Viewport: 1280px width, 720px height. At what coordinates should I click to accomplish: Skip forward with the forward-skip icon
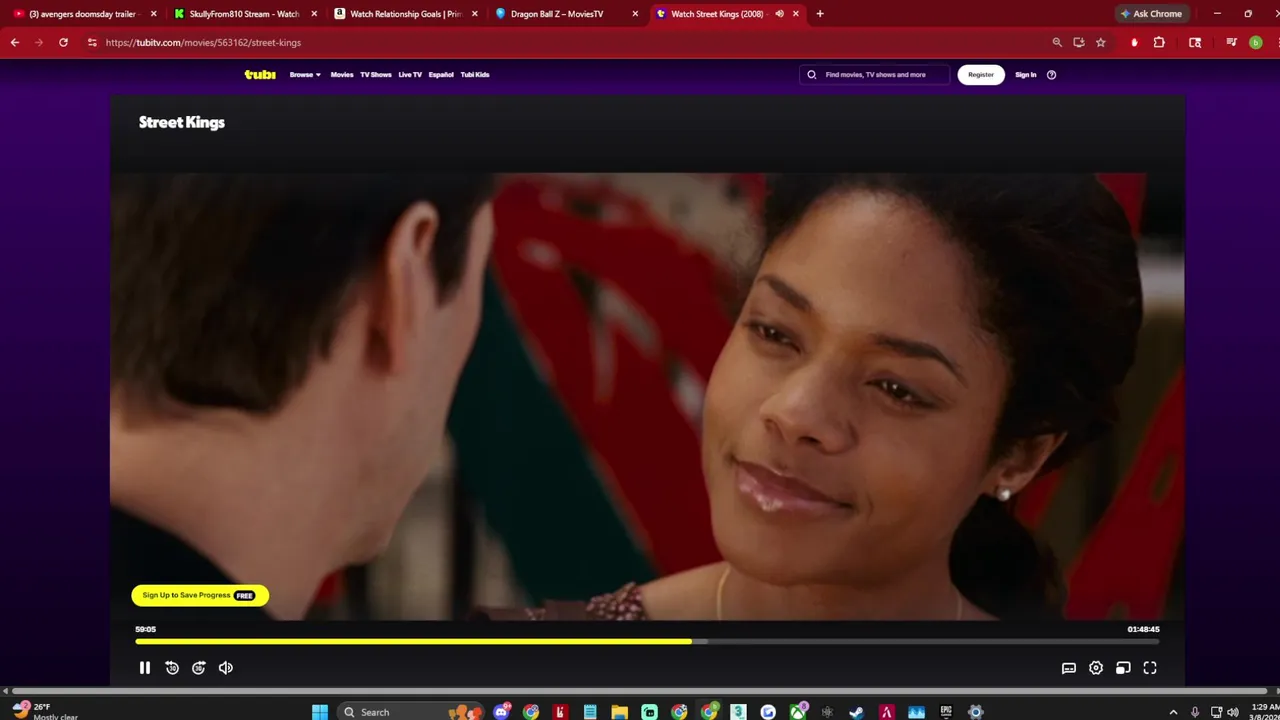pyautogui.click(x=199, y=668)
